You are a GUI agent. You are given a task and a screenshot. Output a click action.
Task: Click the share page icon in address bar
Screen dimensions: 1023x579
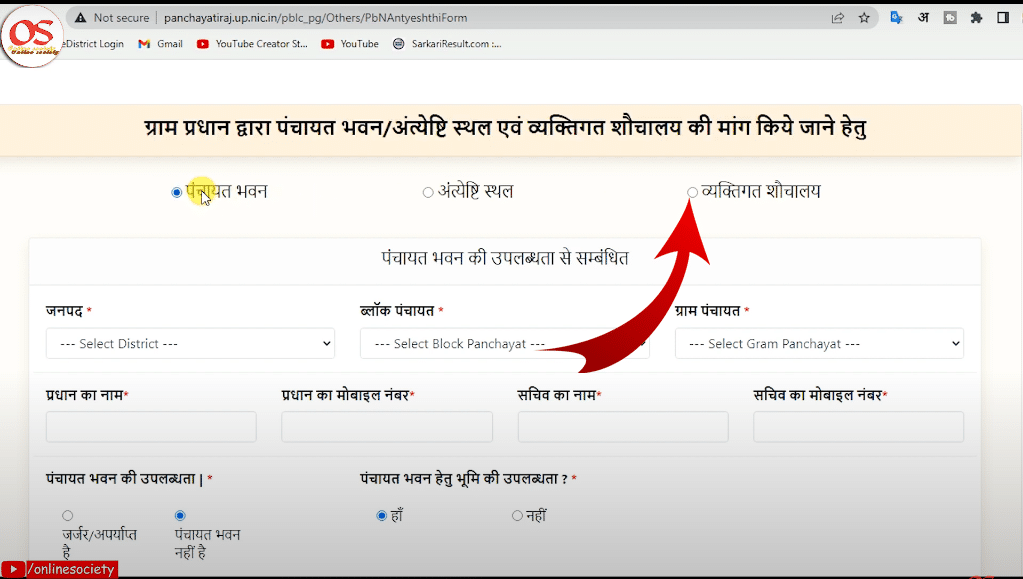(838, 18)
